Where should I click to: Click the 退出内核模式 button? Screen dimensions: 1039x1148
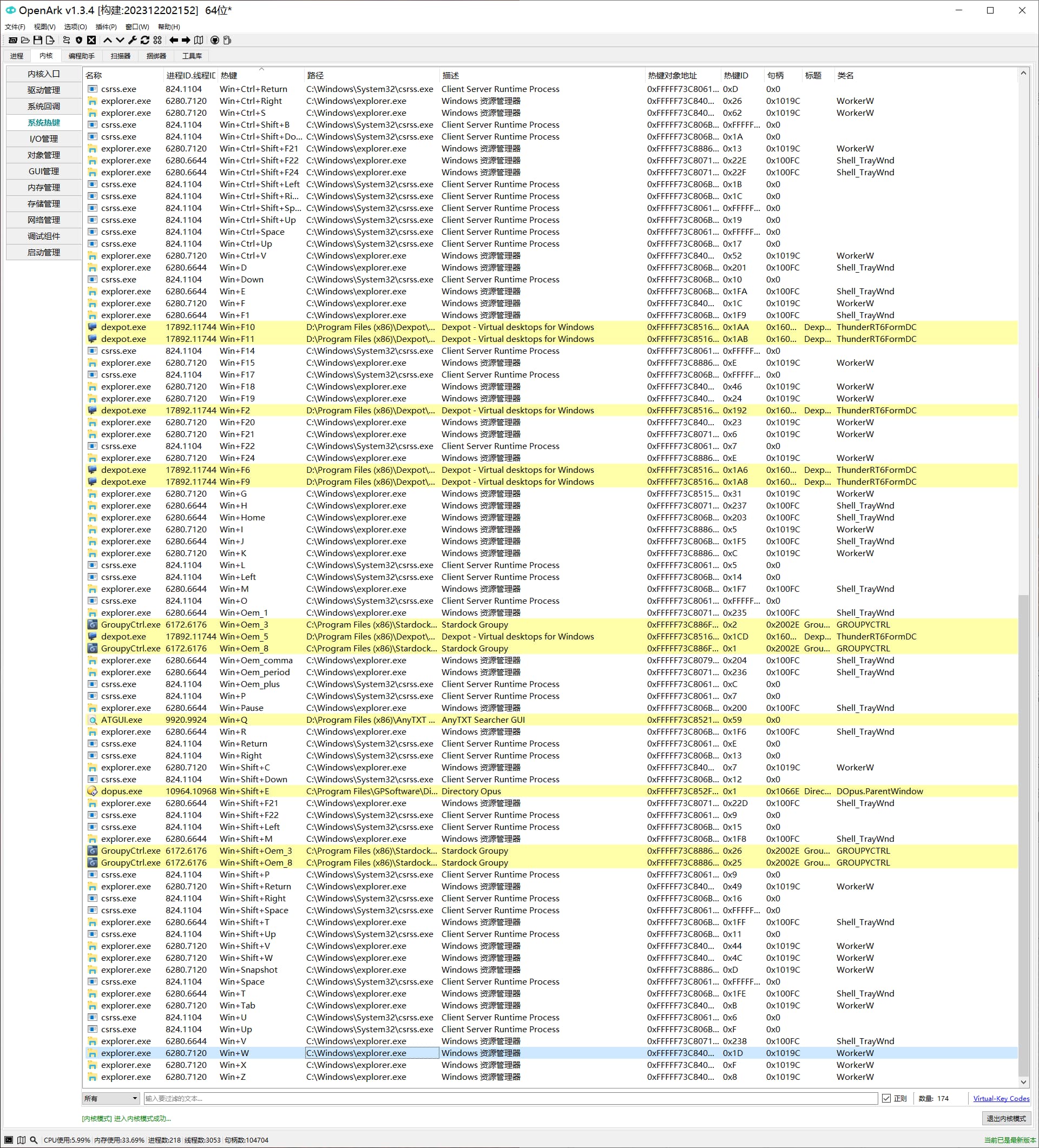pos(1006,1118)
